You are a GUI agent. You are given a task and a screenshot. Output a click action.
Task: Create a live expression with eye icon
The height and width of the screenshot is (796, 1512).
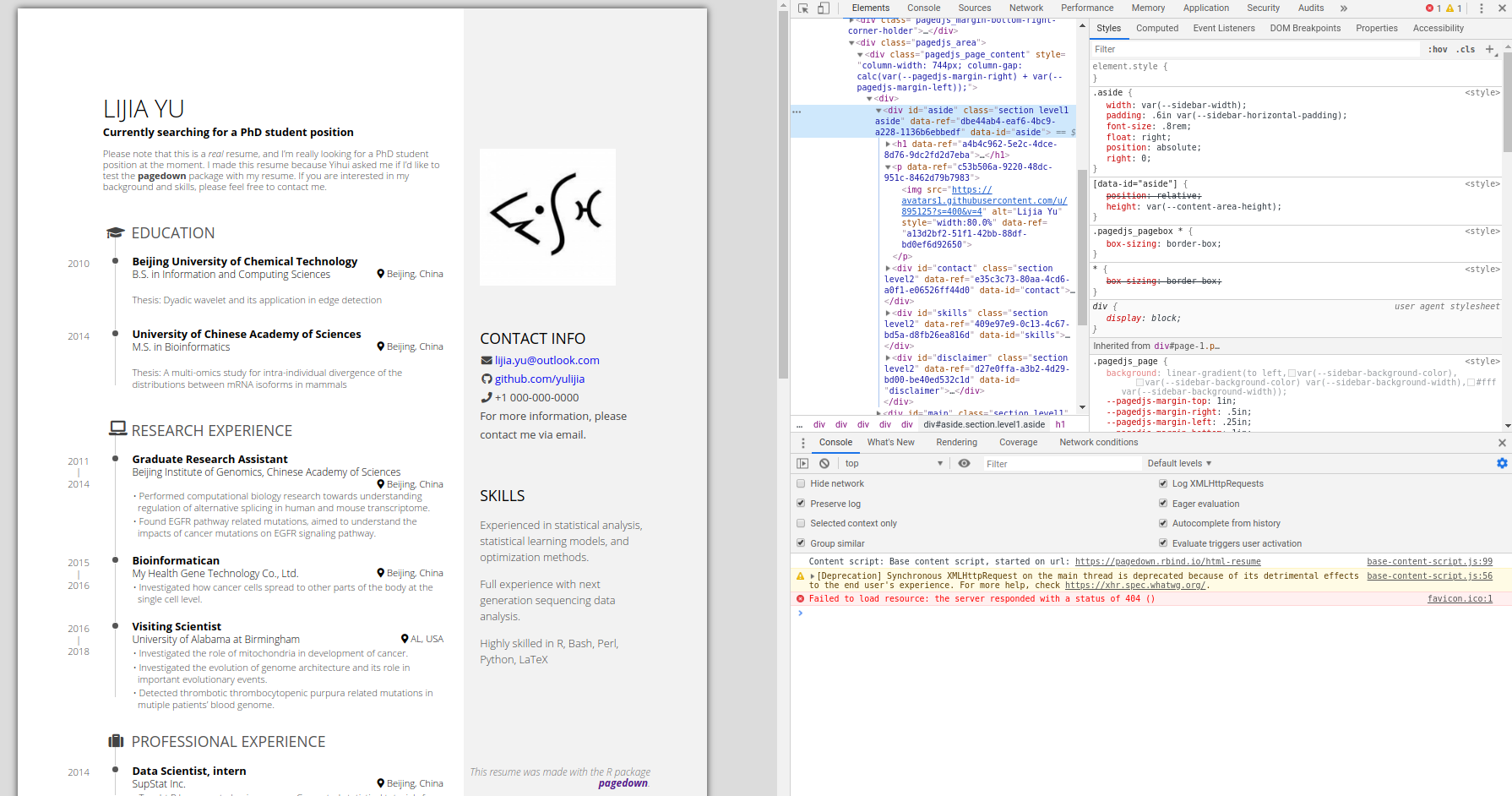click(x=964, y=464)
